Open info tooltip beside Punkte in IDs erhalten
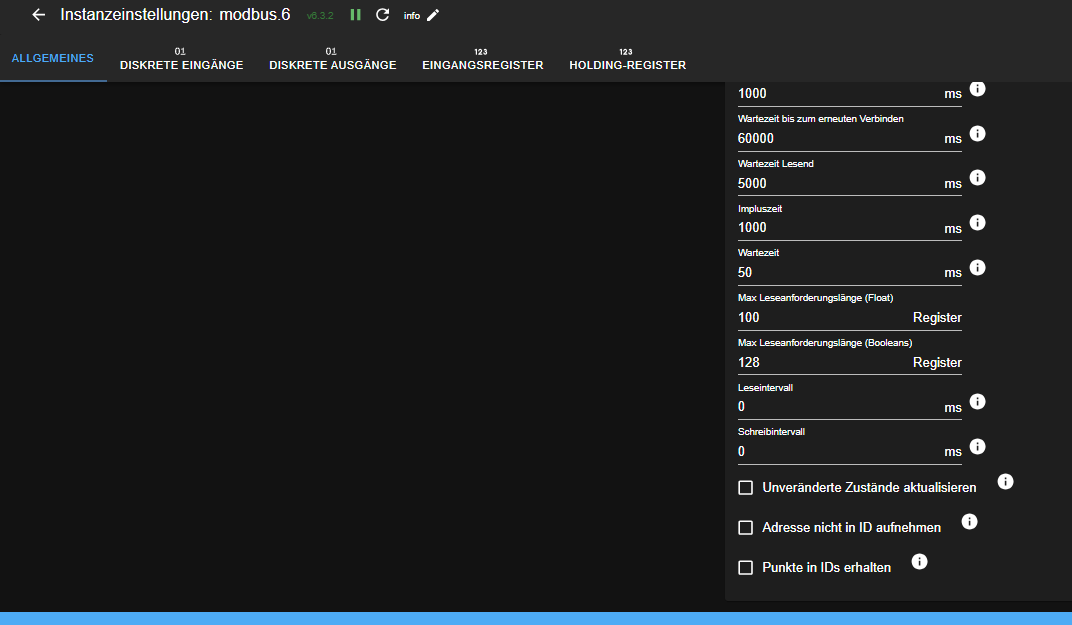 (x=919, y=561)
